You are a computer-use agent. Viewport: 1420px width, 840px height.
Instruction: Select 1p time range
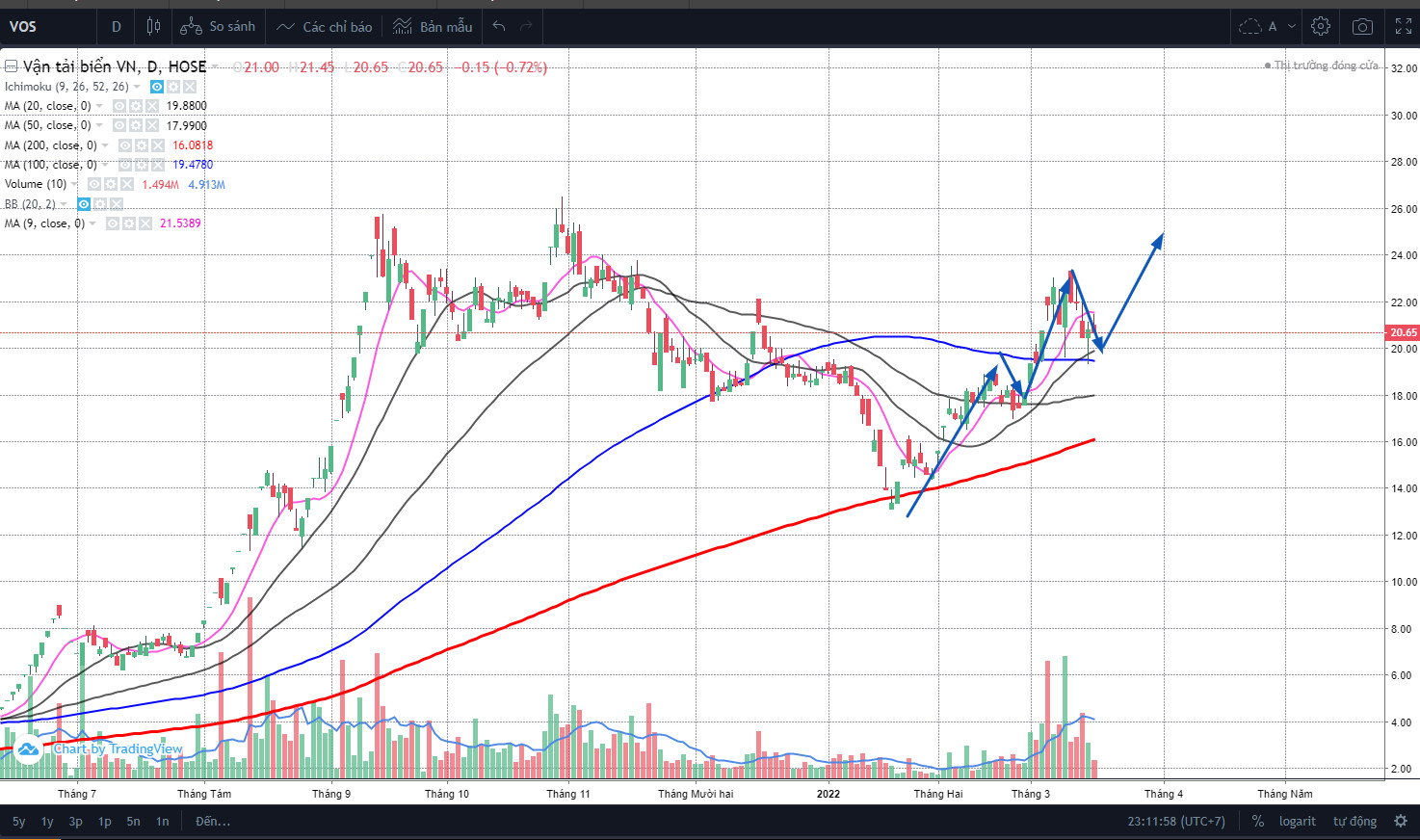pos(105,822)
